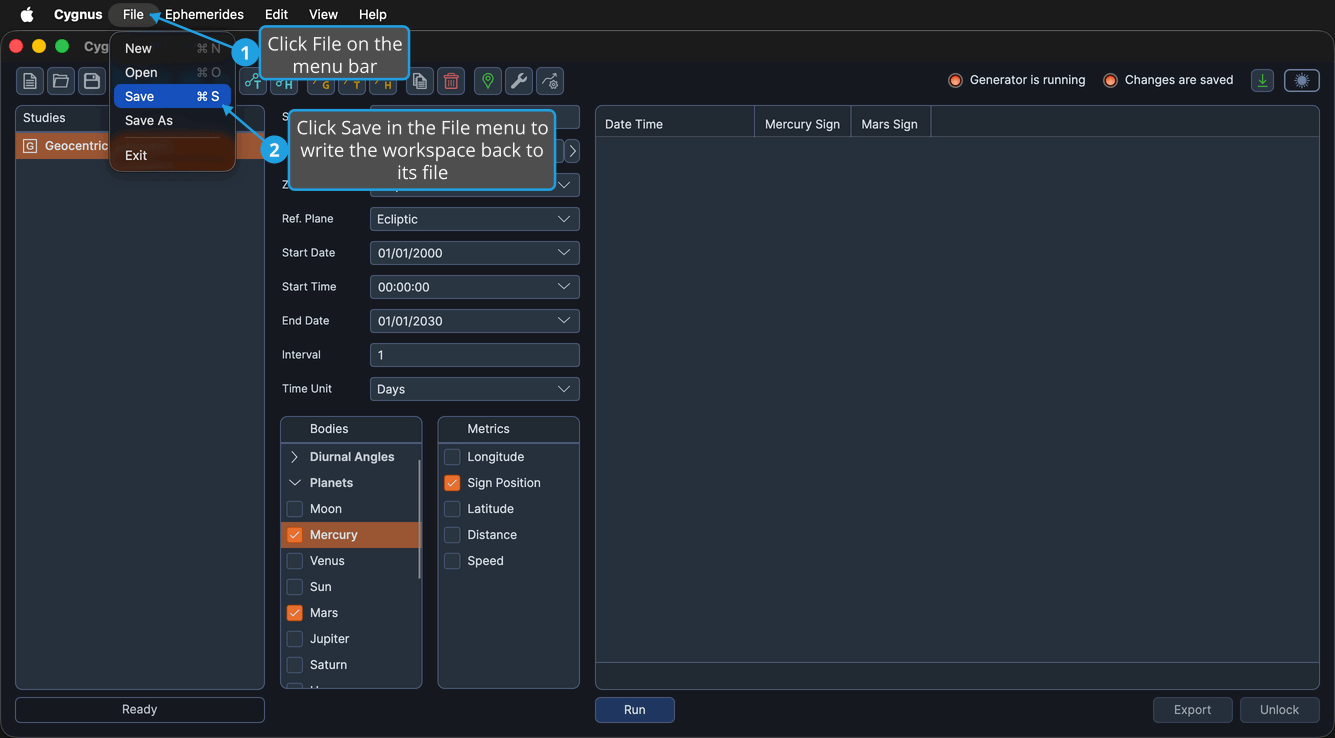Click the Export button
The image size is (1335, 738).
pos(1192,710)
